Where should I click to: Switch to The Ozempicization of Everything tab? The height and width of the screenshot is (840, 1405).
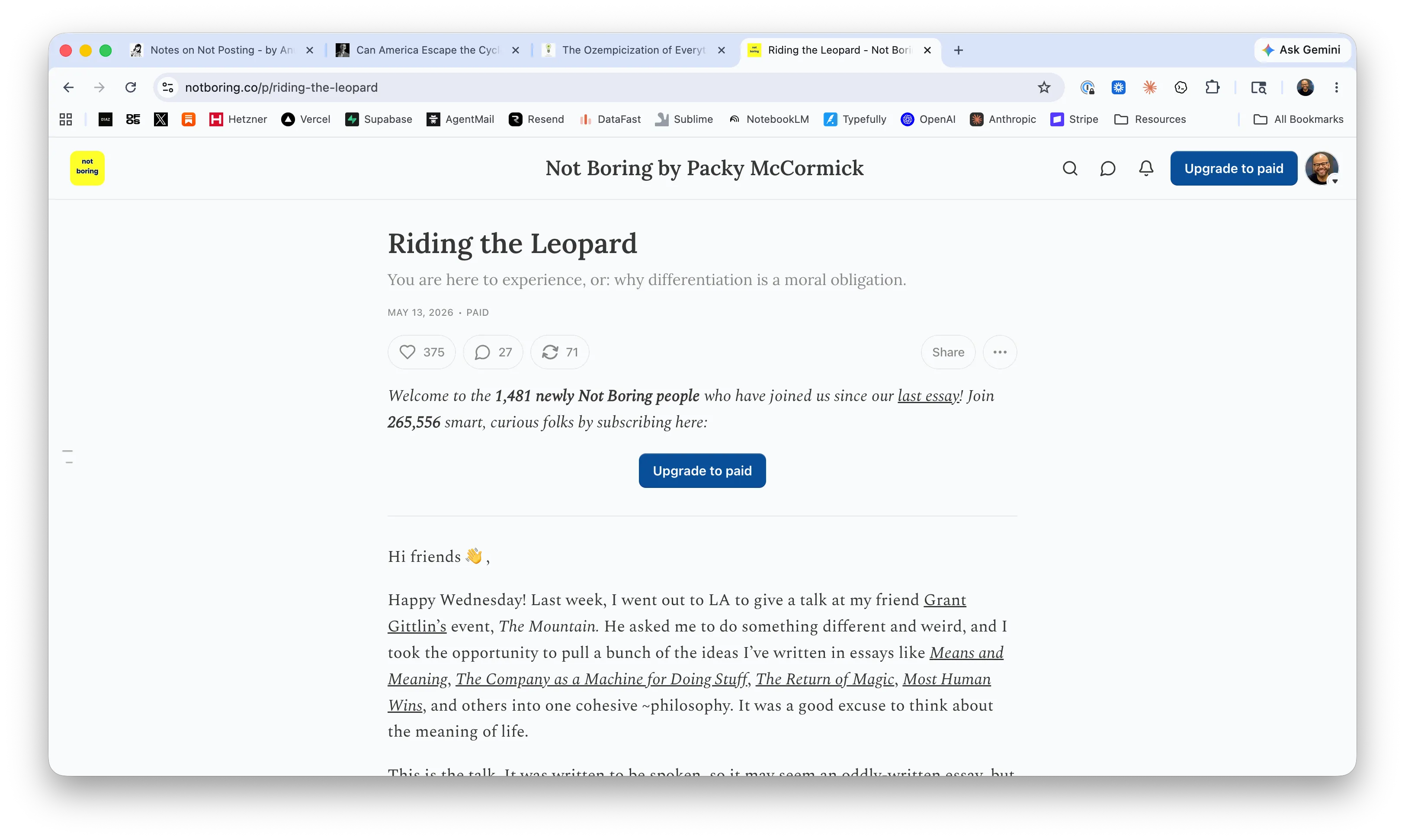click(633, 50)
